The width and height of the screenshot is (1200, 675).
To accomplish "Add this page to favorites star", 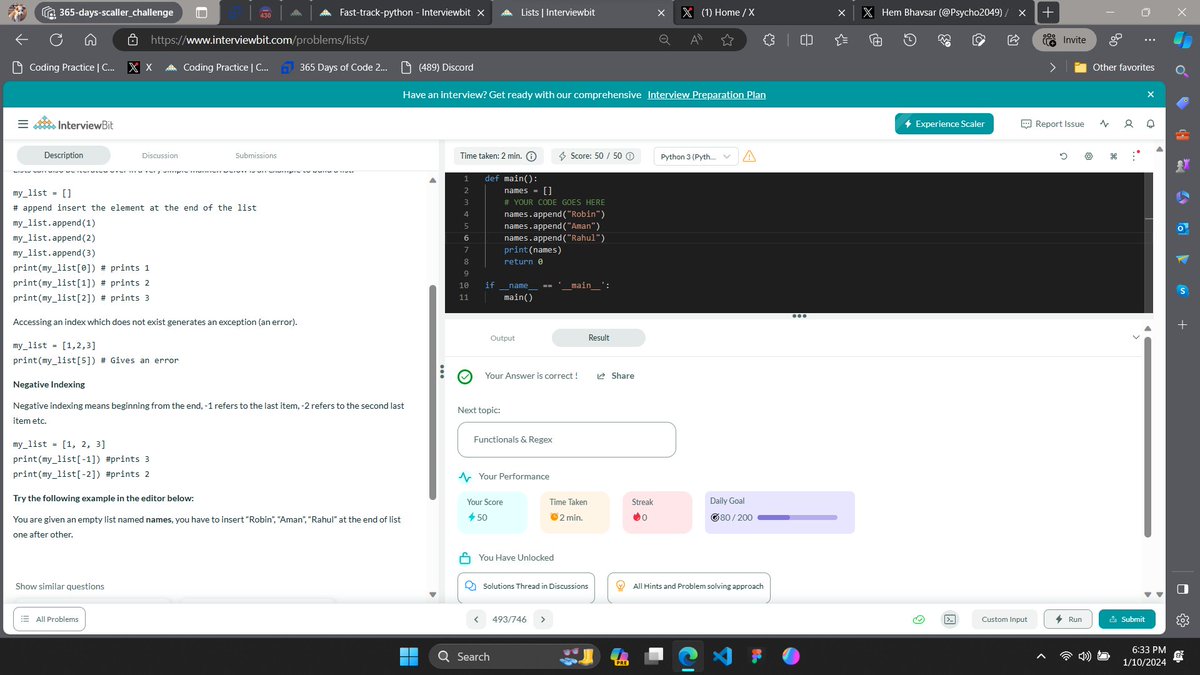I will click(727, 40).
